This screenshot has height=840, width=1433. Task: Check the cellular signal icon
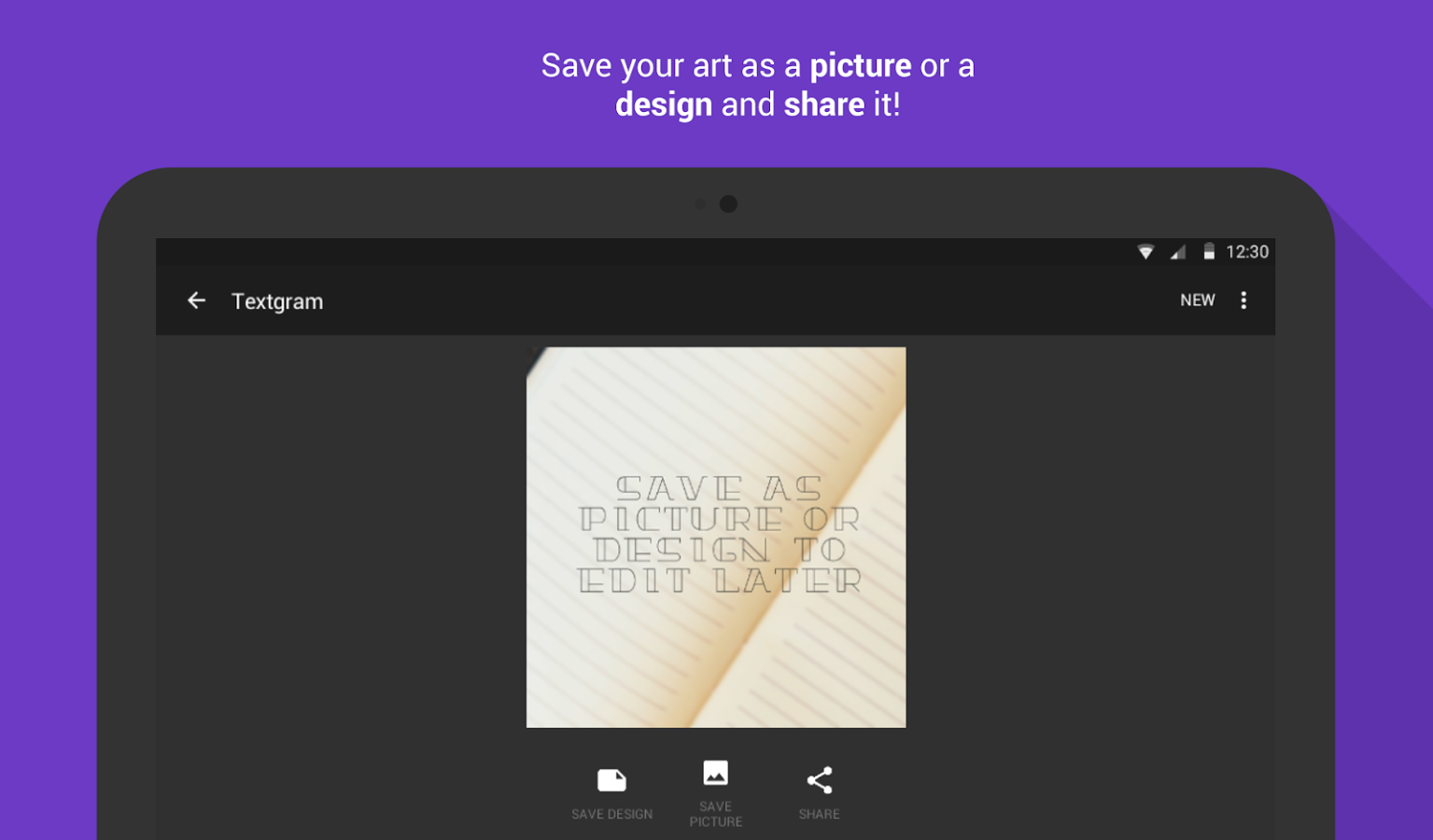pos(1178,252)
